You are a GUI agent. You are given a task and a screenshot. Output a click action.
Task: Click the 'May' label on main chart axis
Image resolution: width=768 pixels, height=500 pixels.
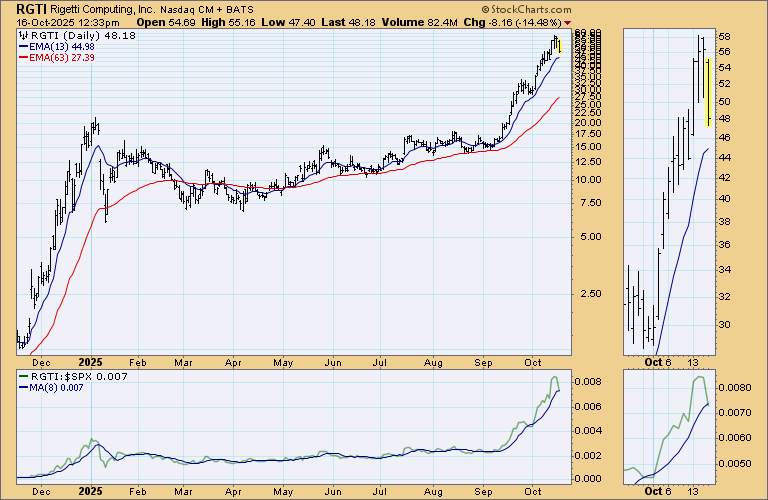coord(283,363)
